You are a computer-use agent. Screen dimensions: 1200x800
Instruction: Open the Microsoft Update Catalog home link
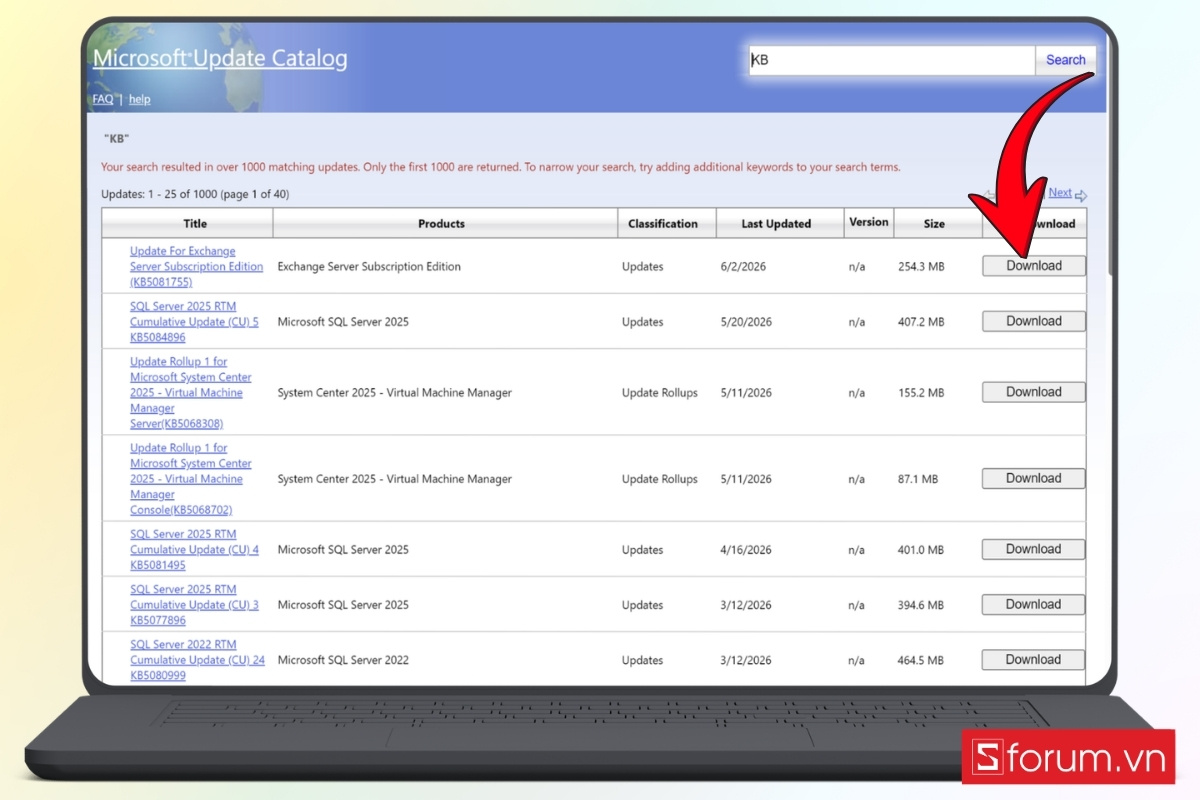pyautogui.click(x=220, y=58)
